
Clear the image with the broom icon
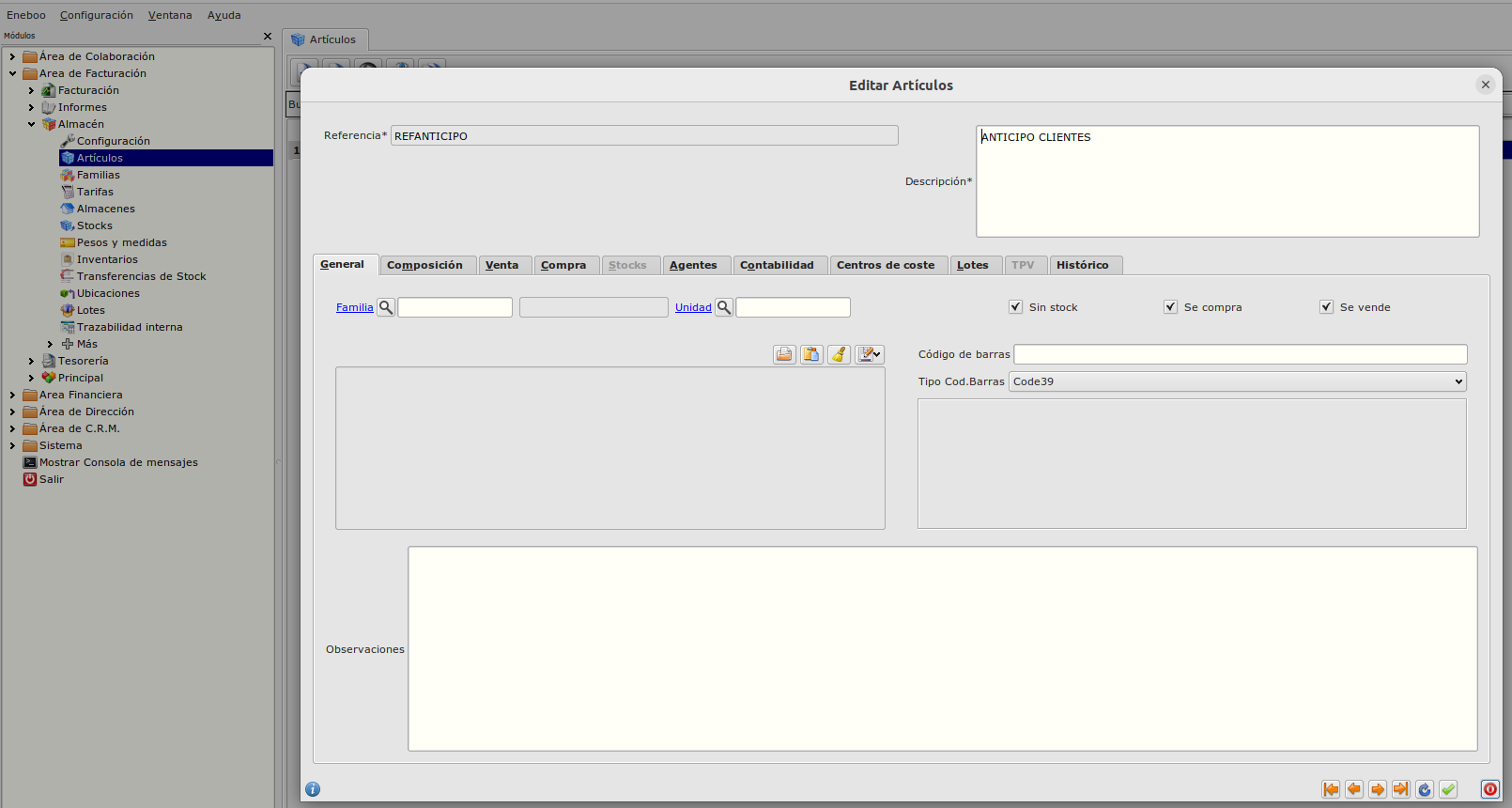[839, 354]
